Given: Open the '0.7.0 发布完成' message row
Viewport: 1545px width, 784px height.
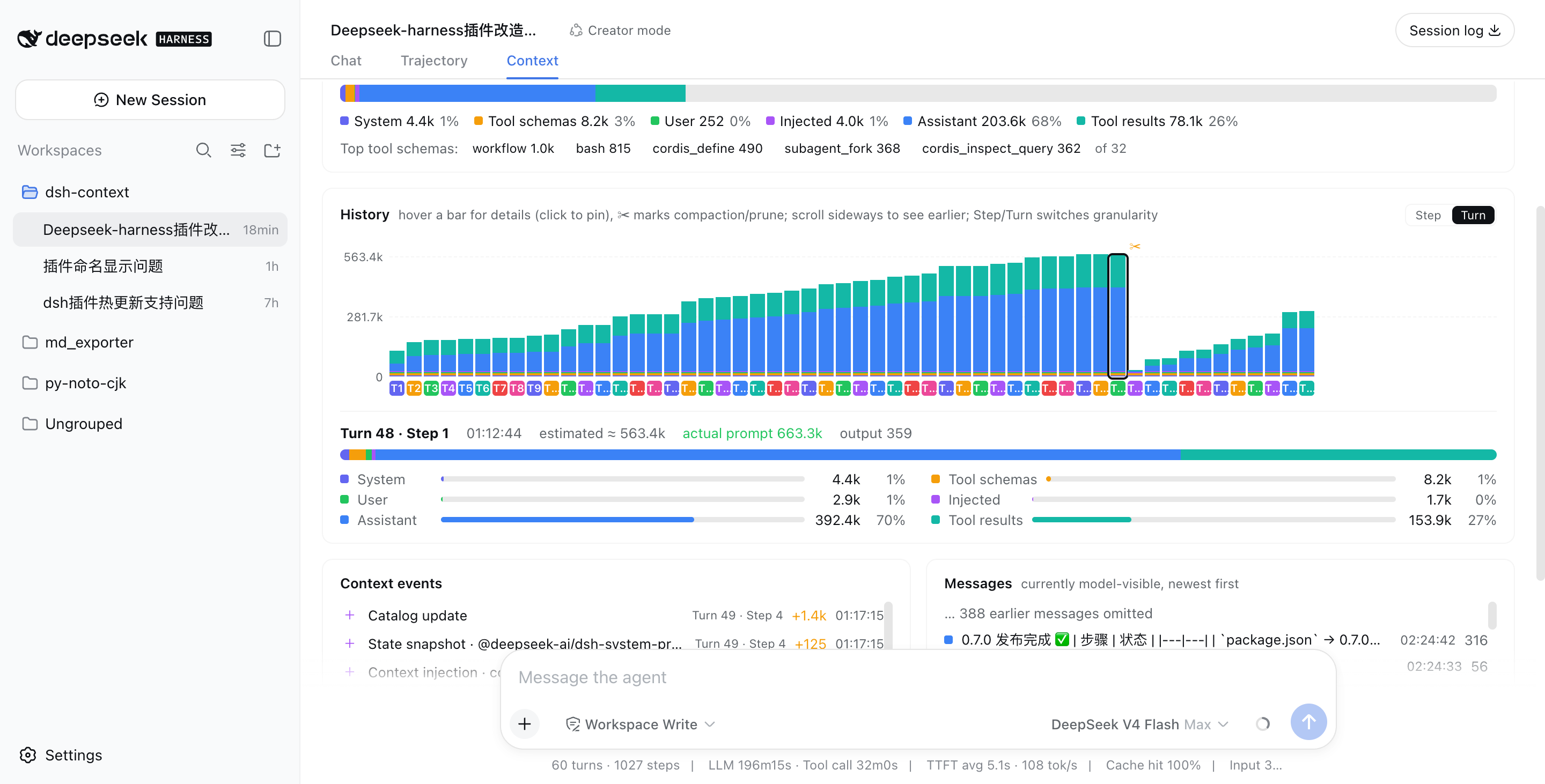Looking at the screenshot, I should coord(1216,640).
